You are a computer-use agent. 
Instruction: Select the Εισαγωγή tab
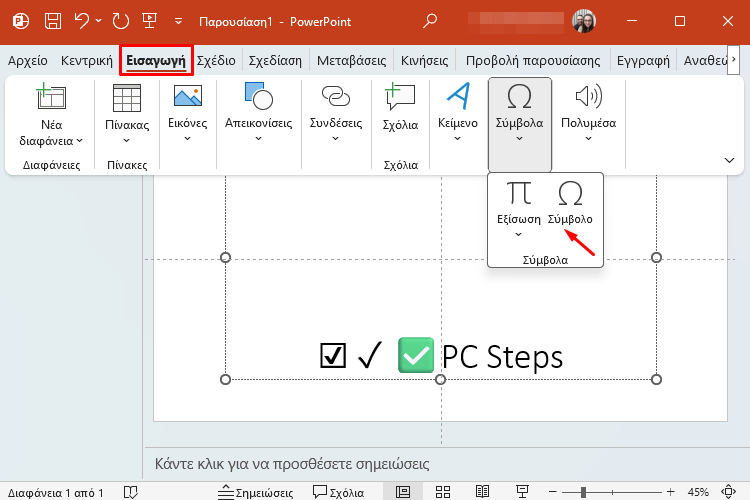point(156,61)
